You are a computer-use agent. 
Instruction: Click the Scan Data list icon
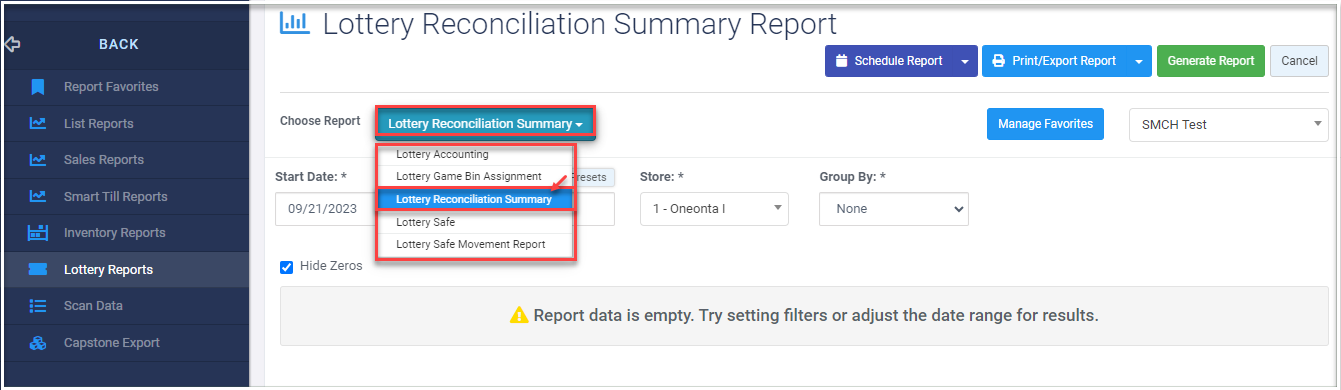[x=38, y=306]
